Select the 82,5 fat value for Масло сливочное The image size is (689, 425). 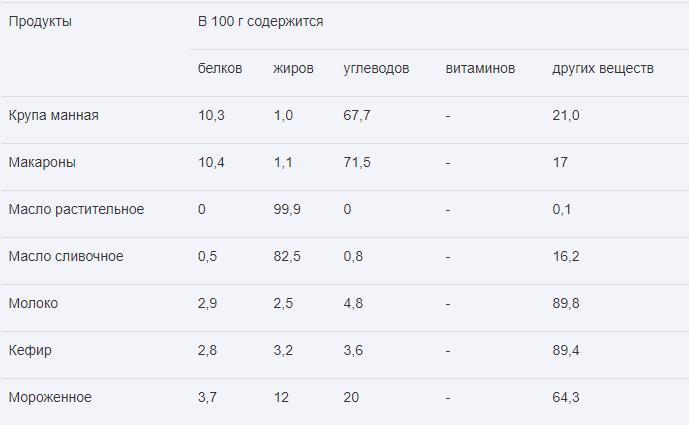click(x=287, y=256)
